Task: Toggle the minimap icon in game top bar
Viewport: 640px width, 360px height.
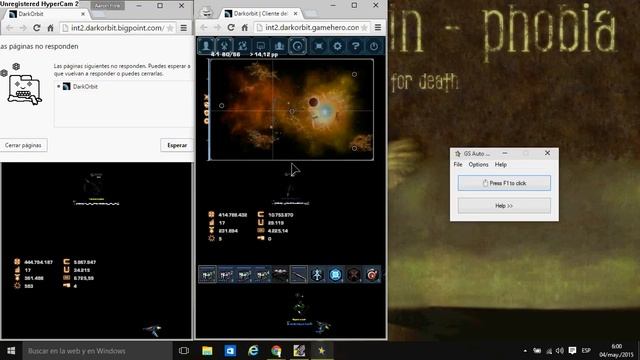Action: click(298, 46)
